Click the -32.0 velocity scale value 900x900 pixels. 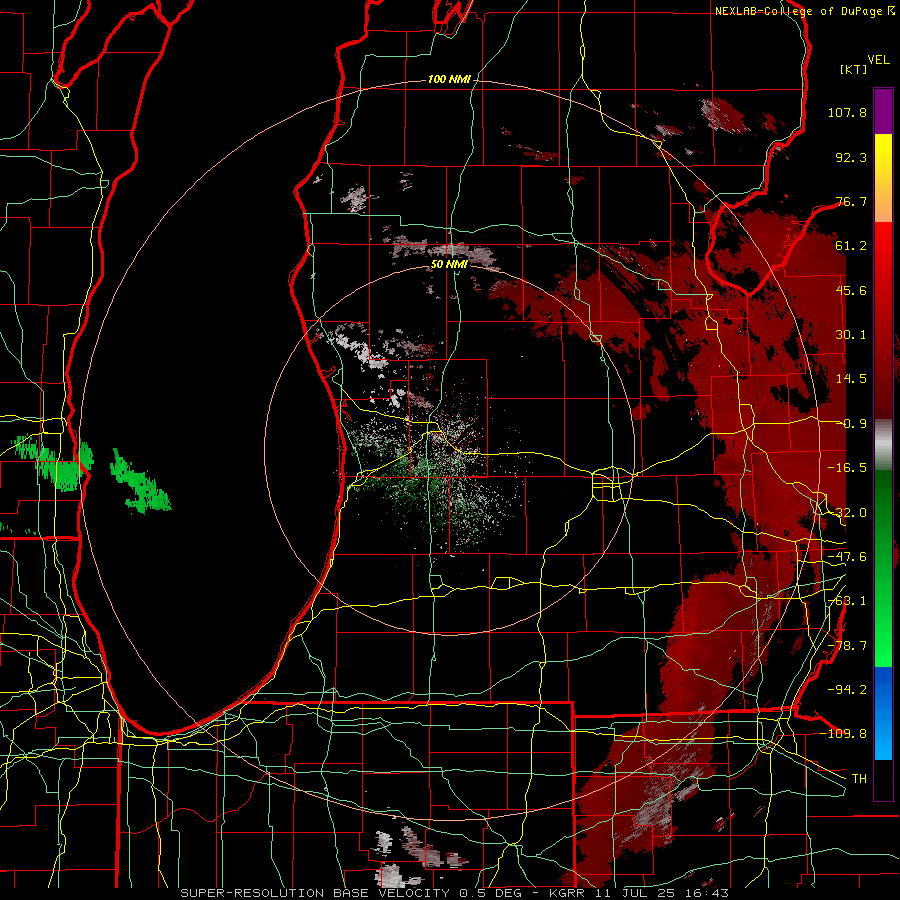pyautogui.click(x=847, y=513)
